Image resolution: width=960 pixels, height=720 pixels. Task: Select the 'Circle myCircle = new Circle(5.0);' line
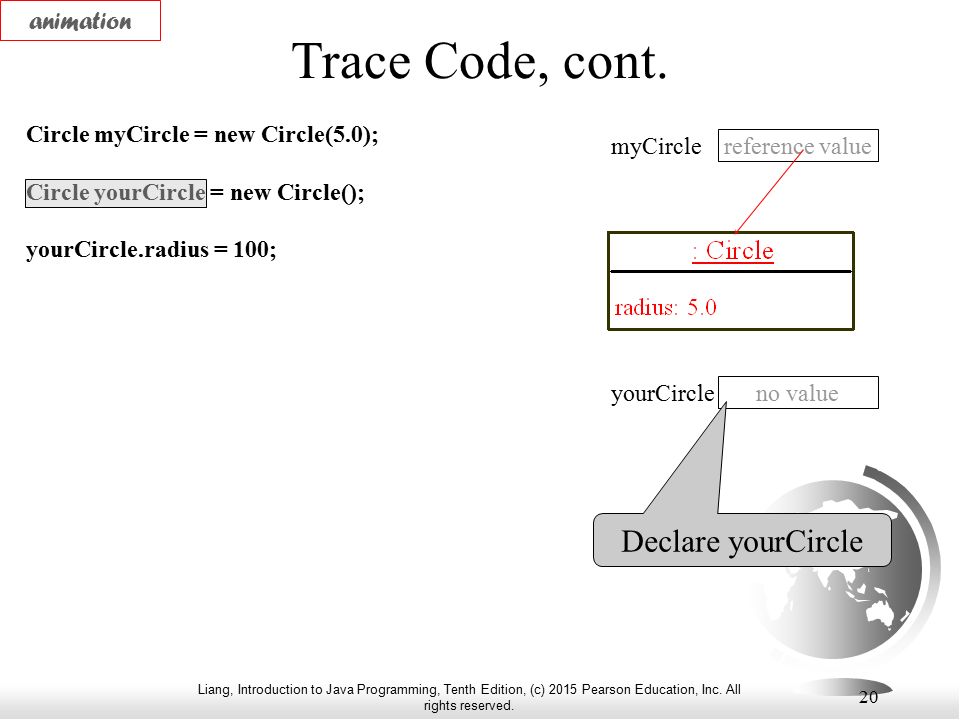pos(202,135)
